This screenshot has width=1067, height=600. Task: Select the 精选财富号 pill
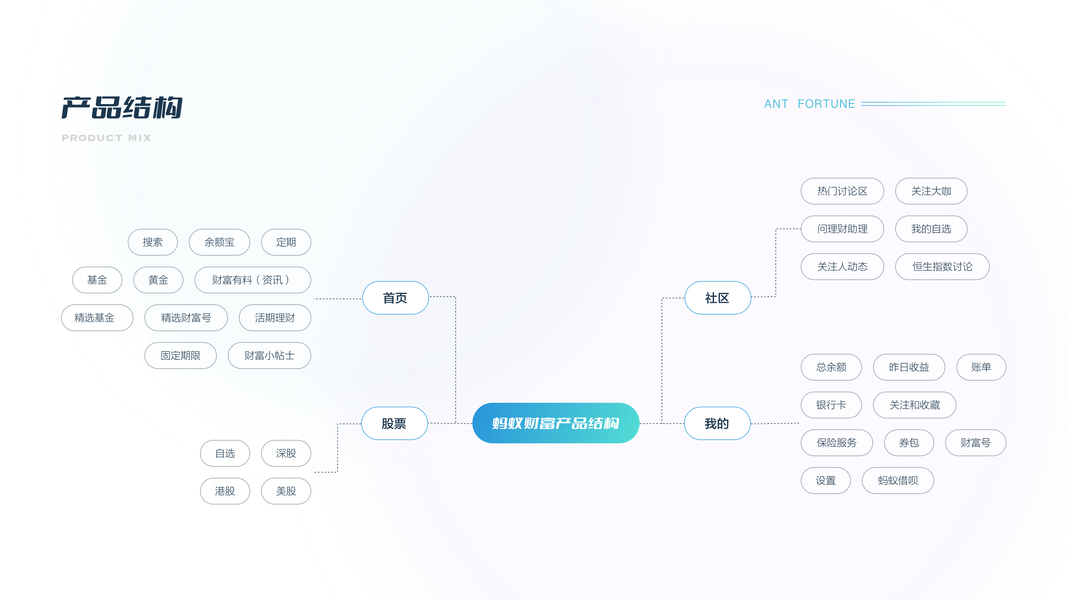pos(186,318)
